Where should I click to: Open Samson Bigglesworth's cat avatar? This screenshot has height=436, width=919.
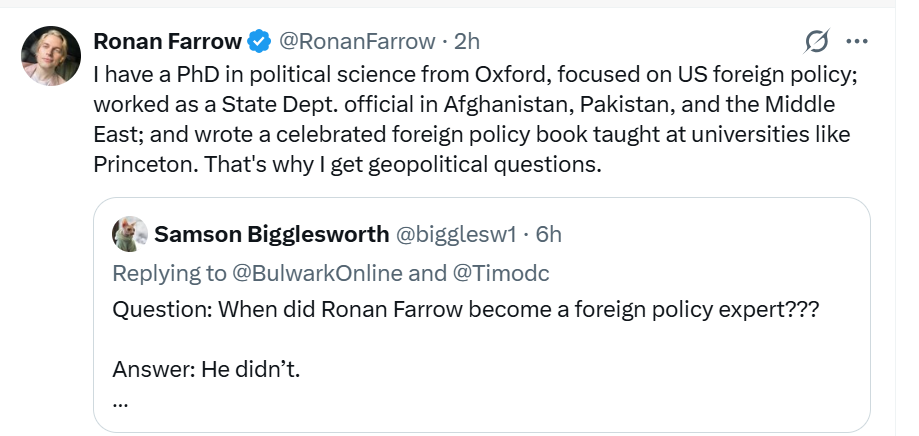pyautogui.click(x=129, y=234)
